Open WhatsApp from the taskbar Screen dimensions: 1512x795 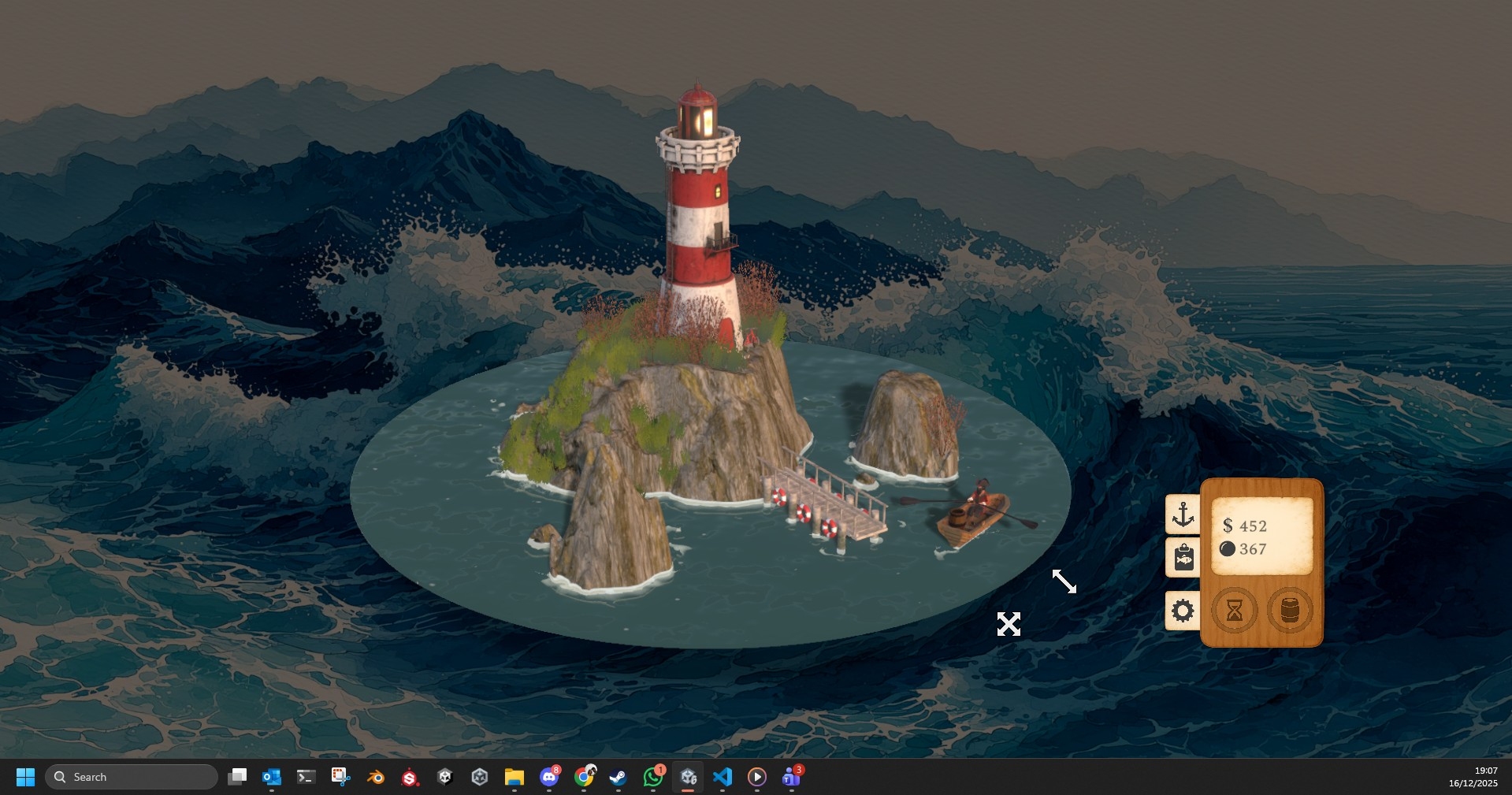[x=653, y=777]
